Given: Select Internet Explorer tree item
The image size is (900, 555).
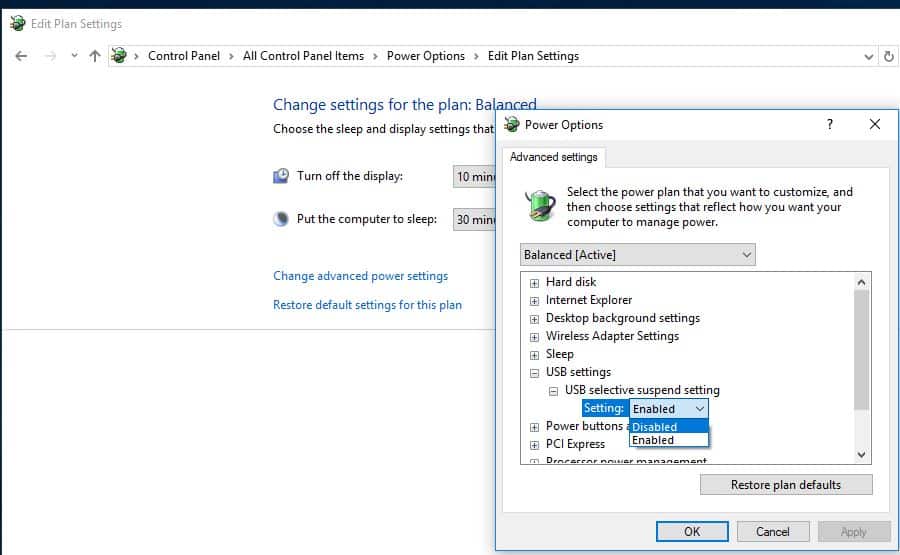Looking at the screenshot, I should [x=589, y=300].
